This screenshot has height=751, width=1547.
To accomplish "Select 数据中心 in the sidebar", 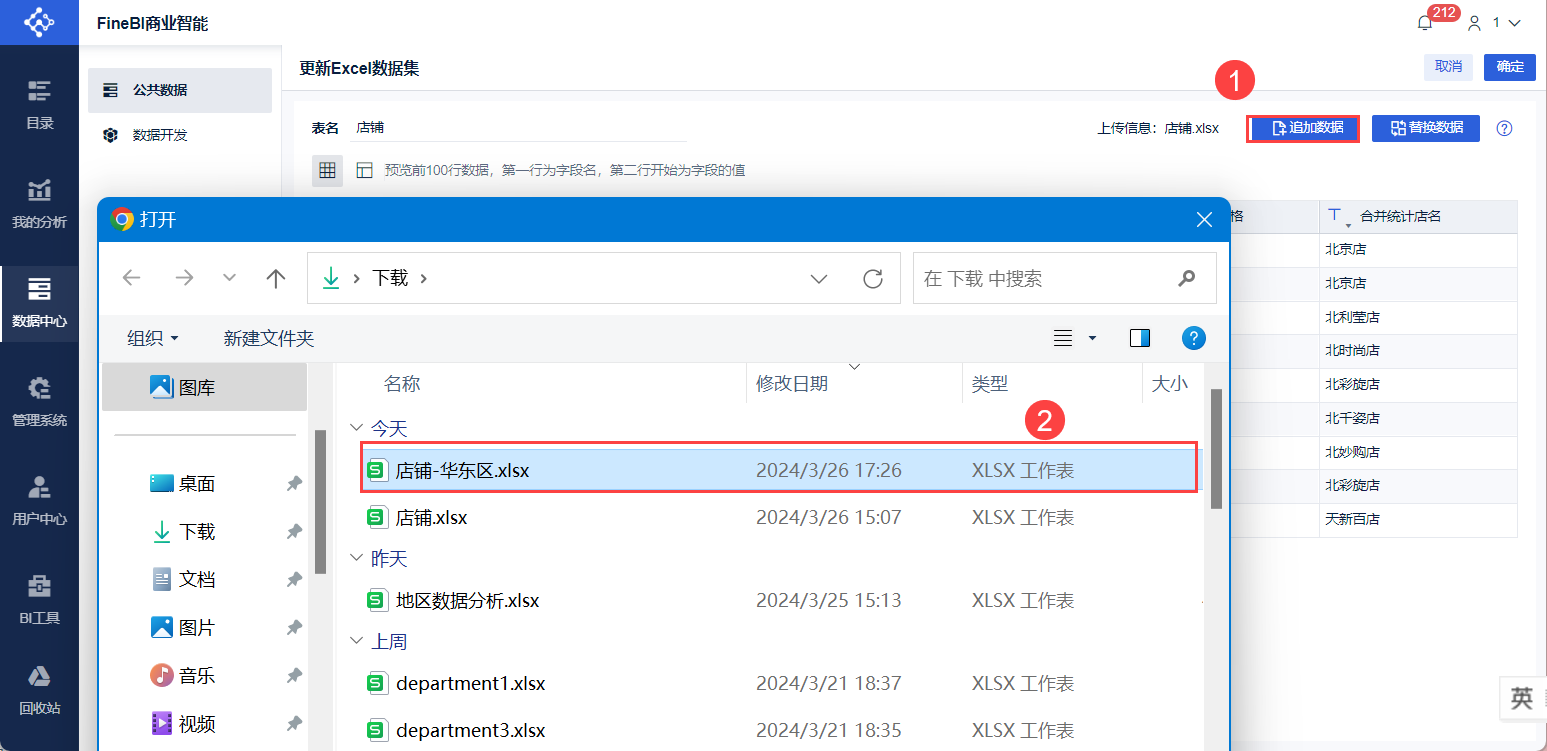I will click(39, 303).
